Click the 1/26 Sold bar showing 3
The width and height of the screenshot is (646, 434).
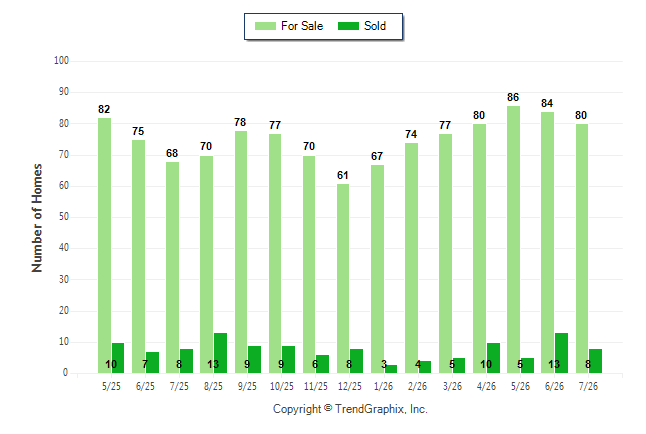(x=391, y=369)
